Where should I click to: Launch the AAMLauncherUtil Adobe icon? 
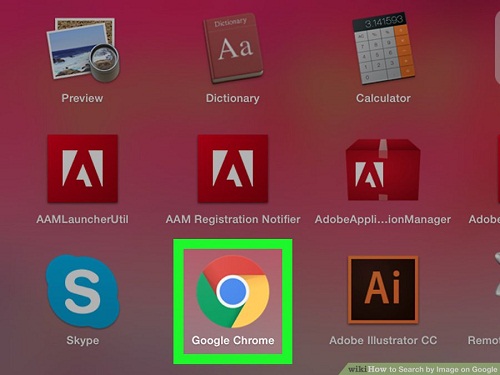point(82,168)
